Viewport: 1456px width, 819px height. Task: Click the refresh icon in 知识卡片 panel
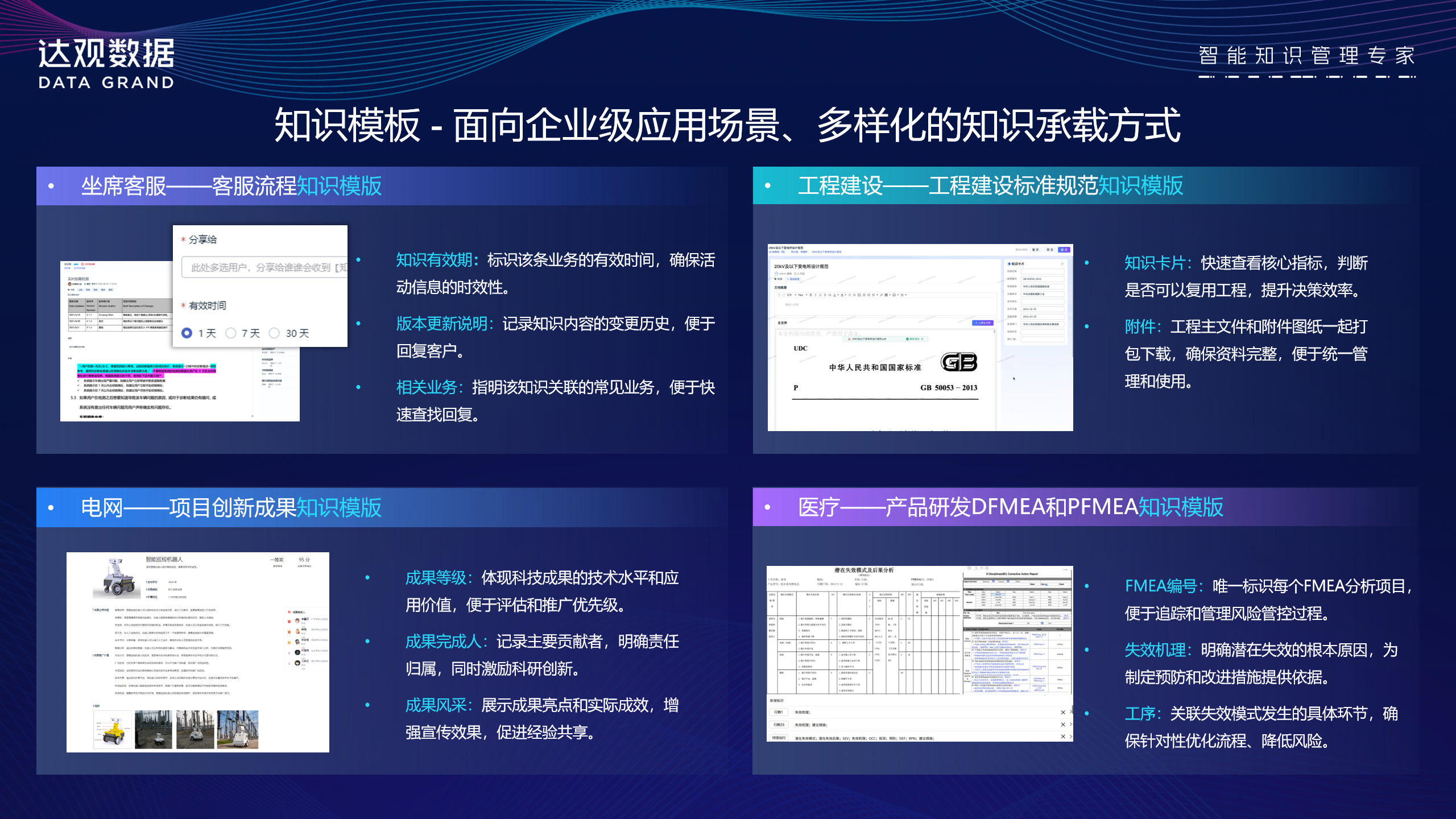(x=1061, y=264)
